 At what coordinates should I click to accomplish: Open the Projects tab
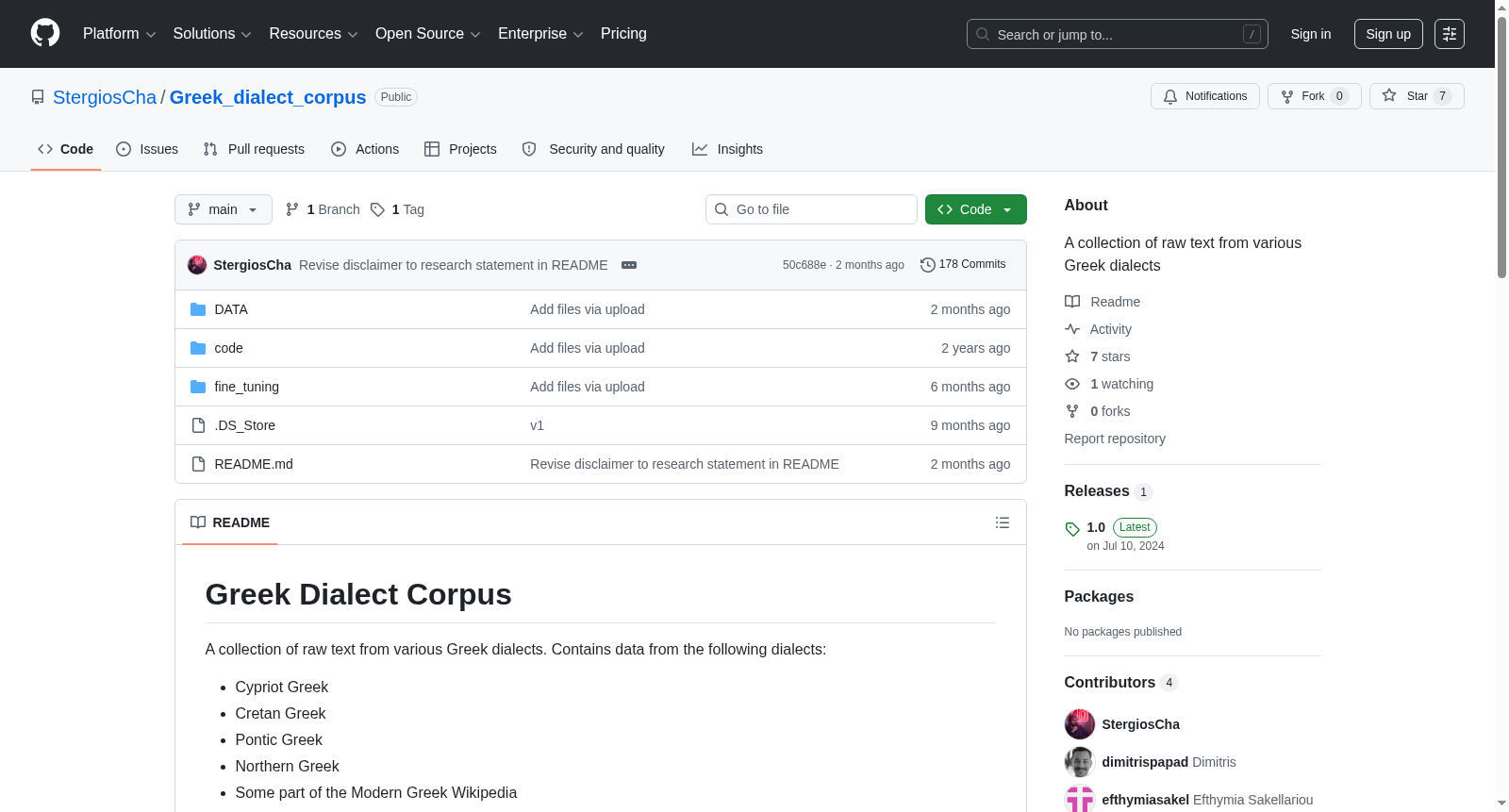[460, 149]
